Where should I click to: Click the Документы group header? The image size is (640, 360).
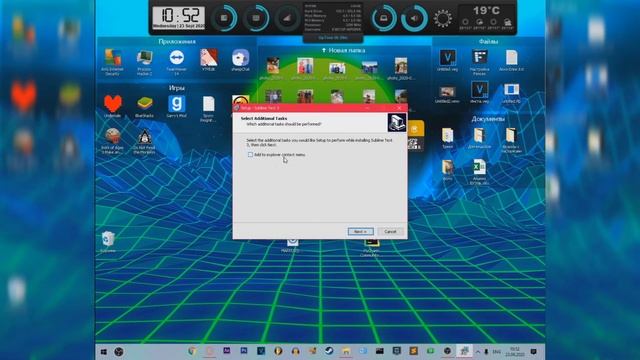pos(488,119)
